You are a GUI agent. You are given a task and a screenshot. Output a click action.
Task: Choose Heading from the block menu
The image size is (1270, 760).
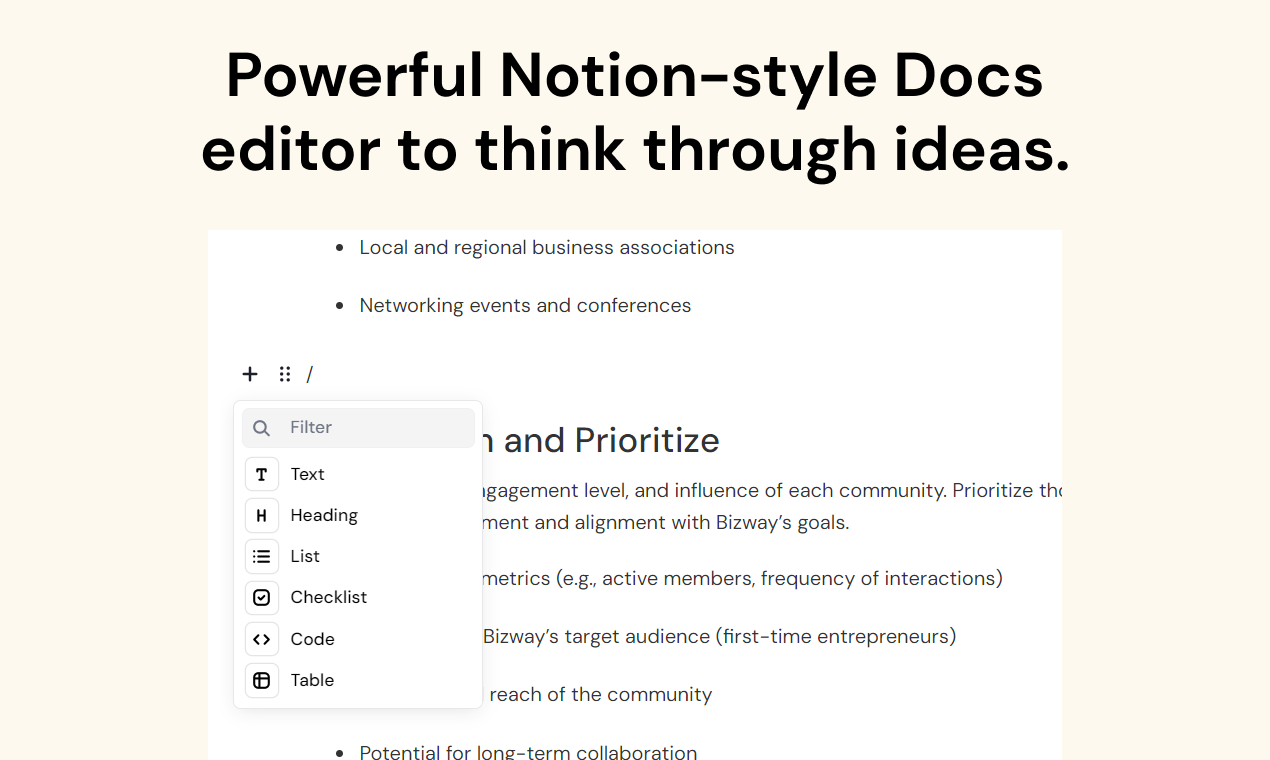coord(358,515)
